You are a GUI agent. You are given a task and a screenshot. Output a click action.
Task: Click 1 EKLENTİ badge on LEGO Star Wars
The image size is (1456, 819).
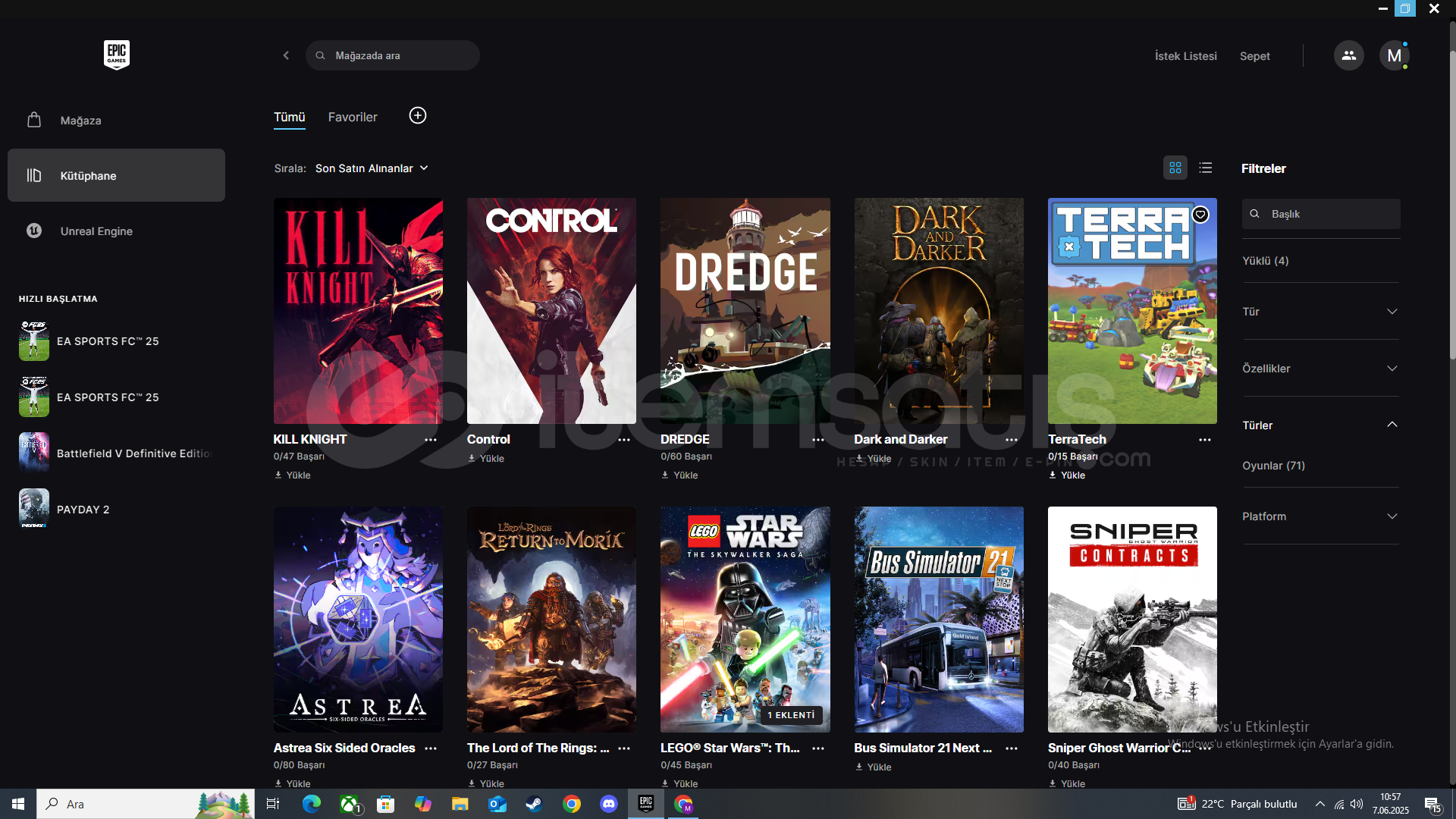(791, 715)
